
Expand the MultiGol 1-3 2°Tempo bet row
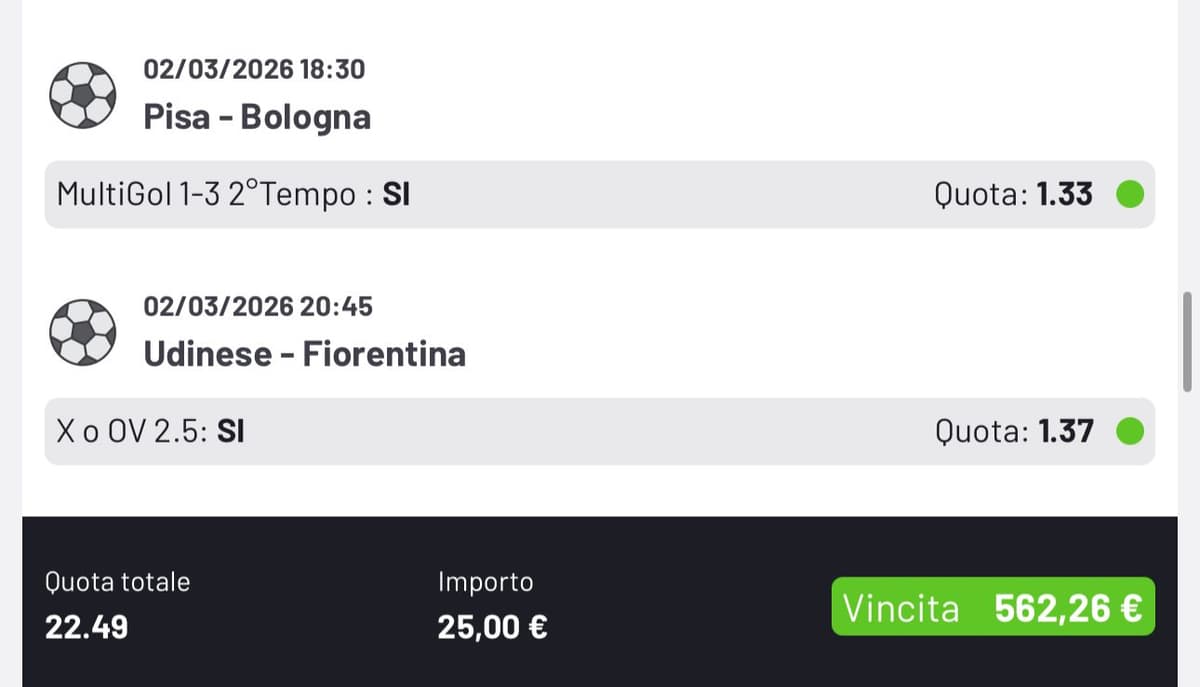(x=600, y=195)
